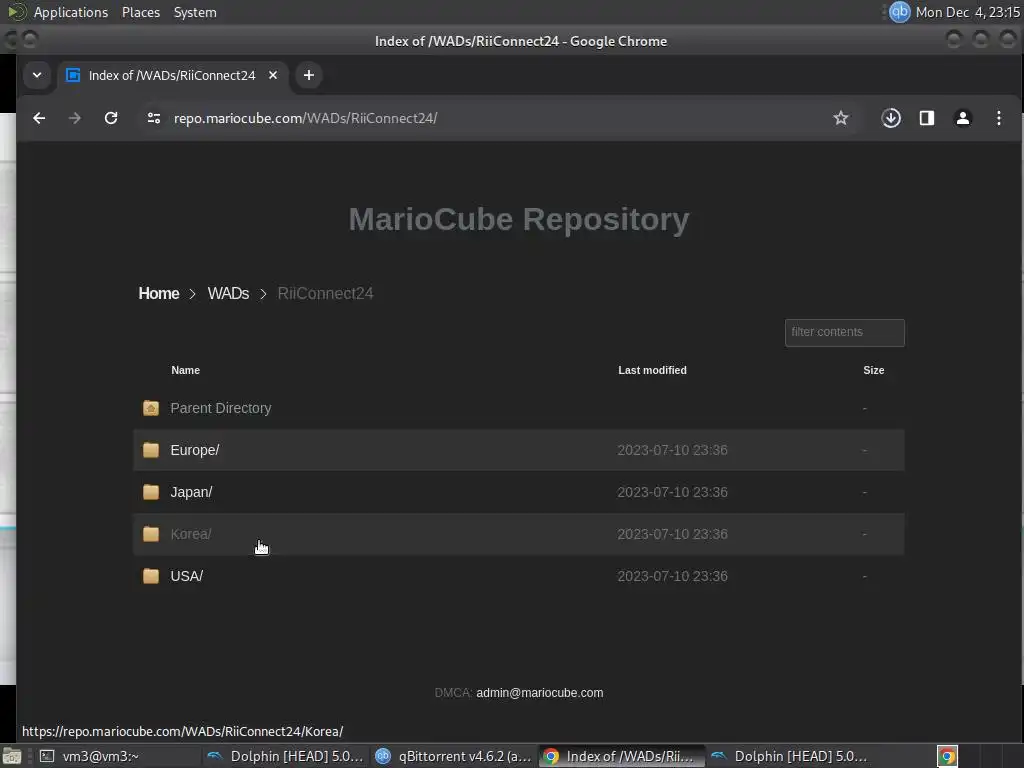Open the site information icon in address bar

point(154,118)
